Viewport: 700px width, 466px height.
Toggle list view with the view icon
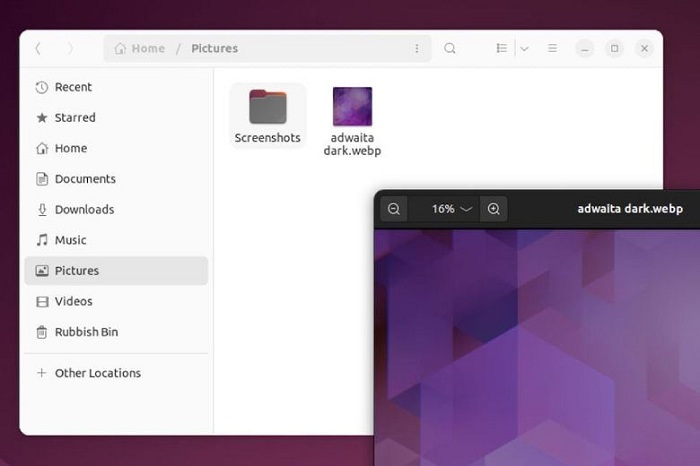pyautogui.click(x=501, y=48)
